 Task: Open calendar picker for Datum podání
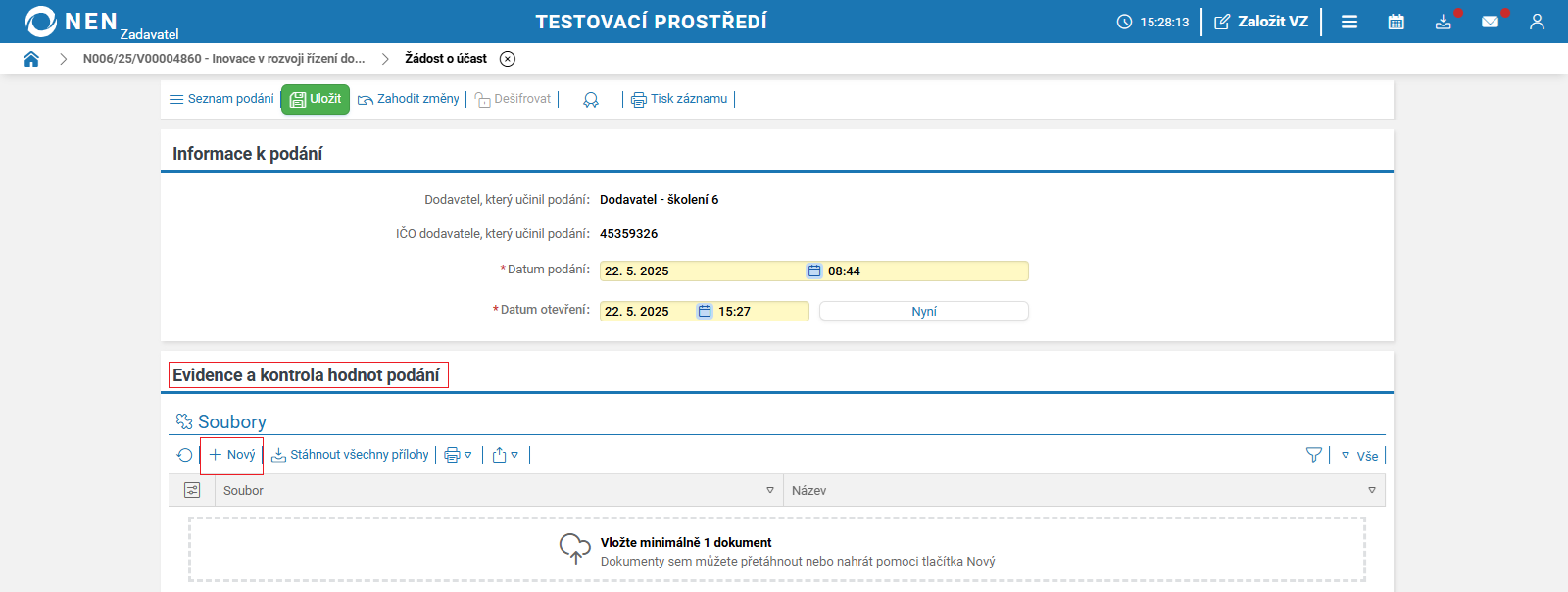click(x=813, y=271)
